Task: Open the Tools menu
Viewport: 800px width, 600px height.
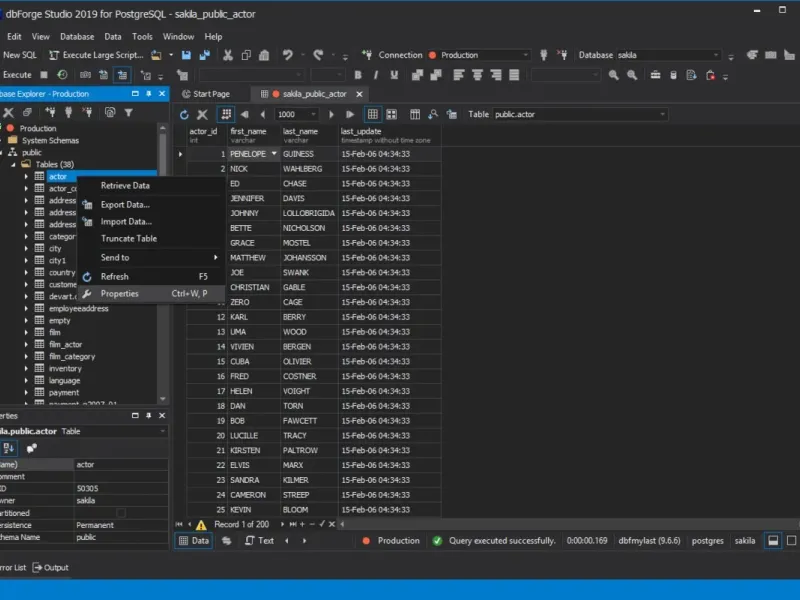Action: [142, 37]
